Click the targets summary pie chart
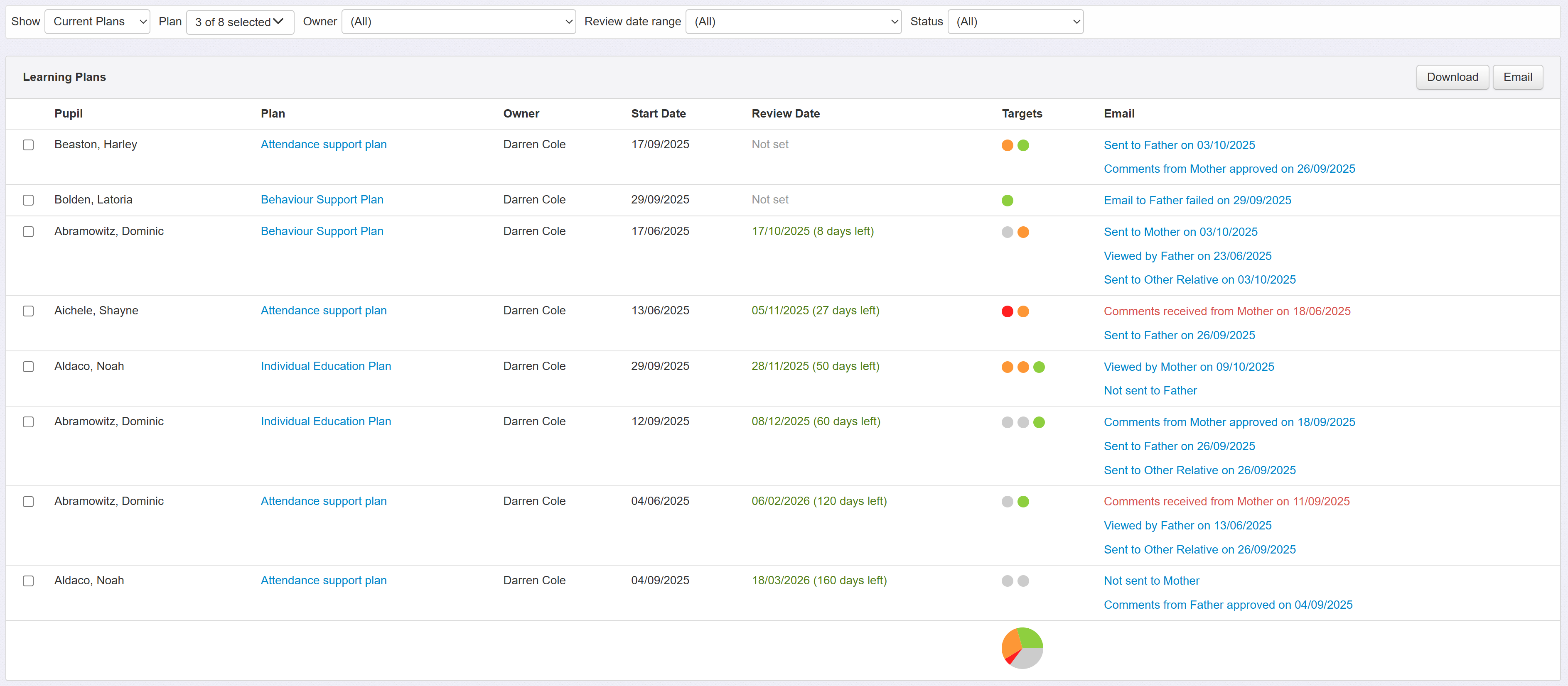Screen dimensions: 1568x686 click(x=1021, y=648)
